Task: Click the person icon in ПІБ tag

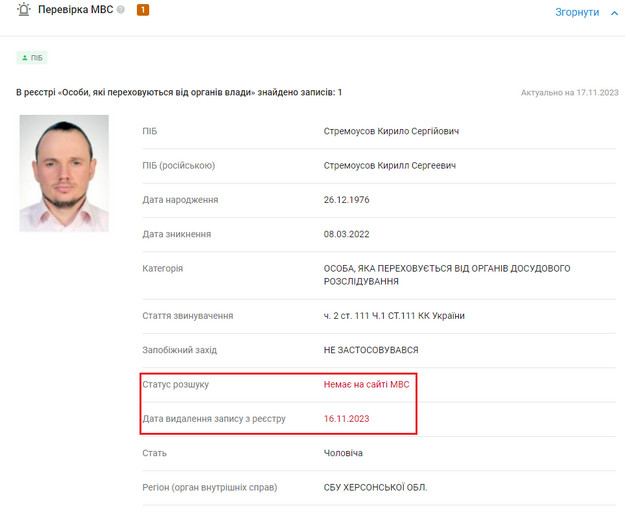Action: click(x=24, y=58)
